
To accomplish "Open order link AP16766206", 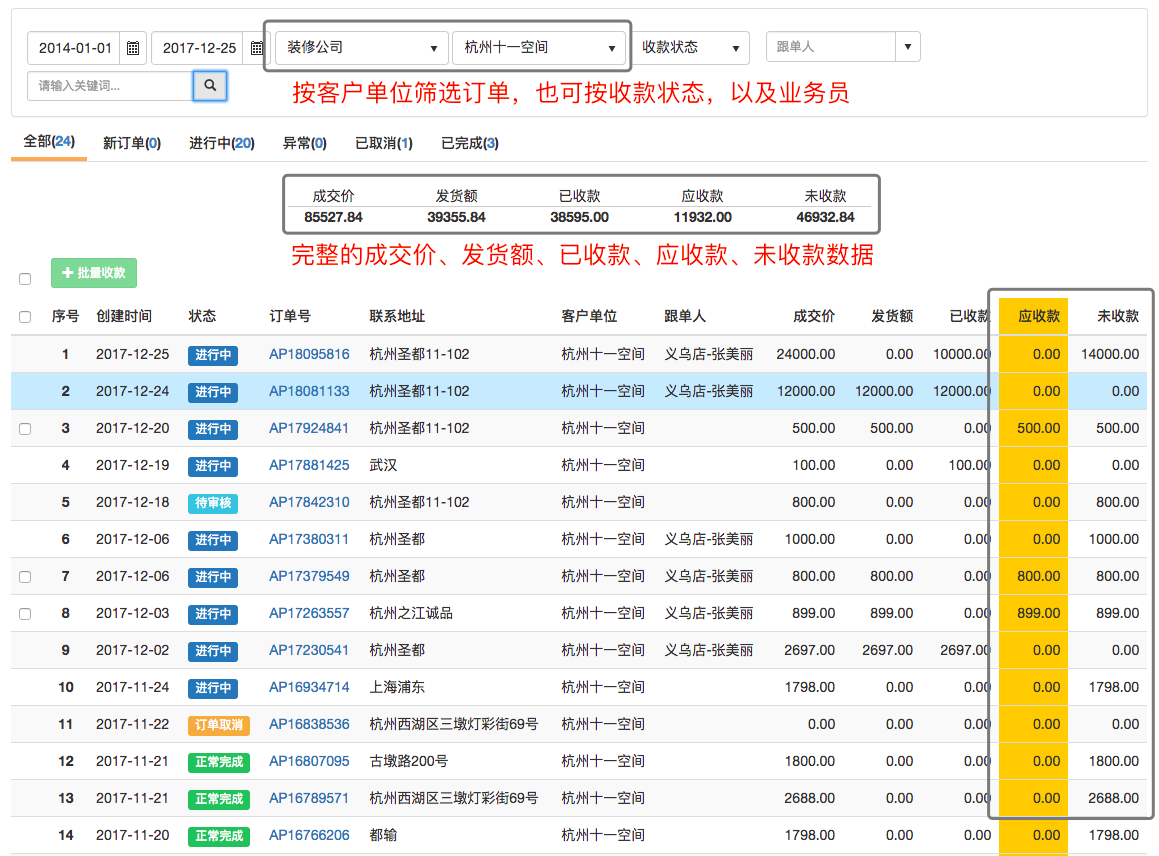I will 309,835.
